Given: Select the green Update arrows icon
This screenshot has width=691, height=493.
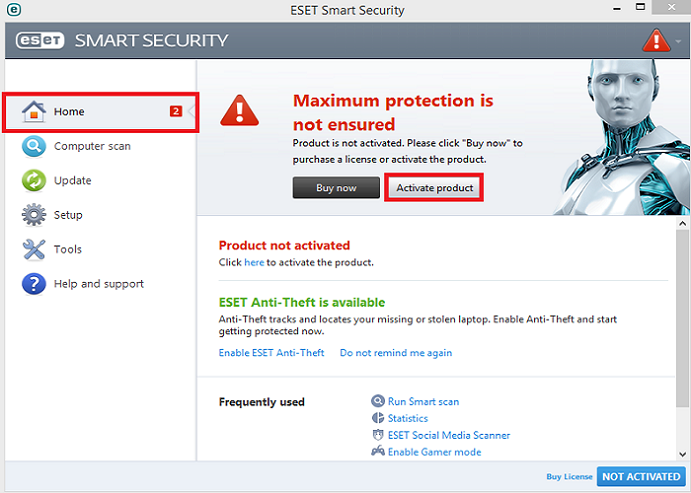Looking at the screenshot, I should [x=34, y=181].
